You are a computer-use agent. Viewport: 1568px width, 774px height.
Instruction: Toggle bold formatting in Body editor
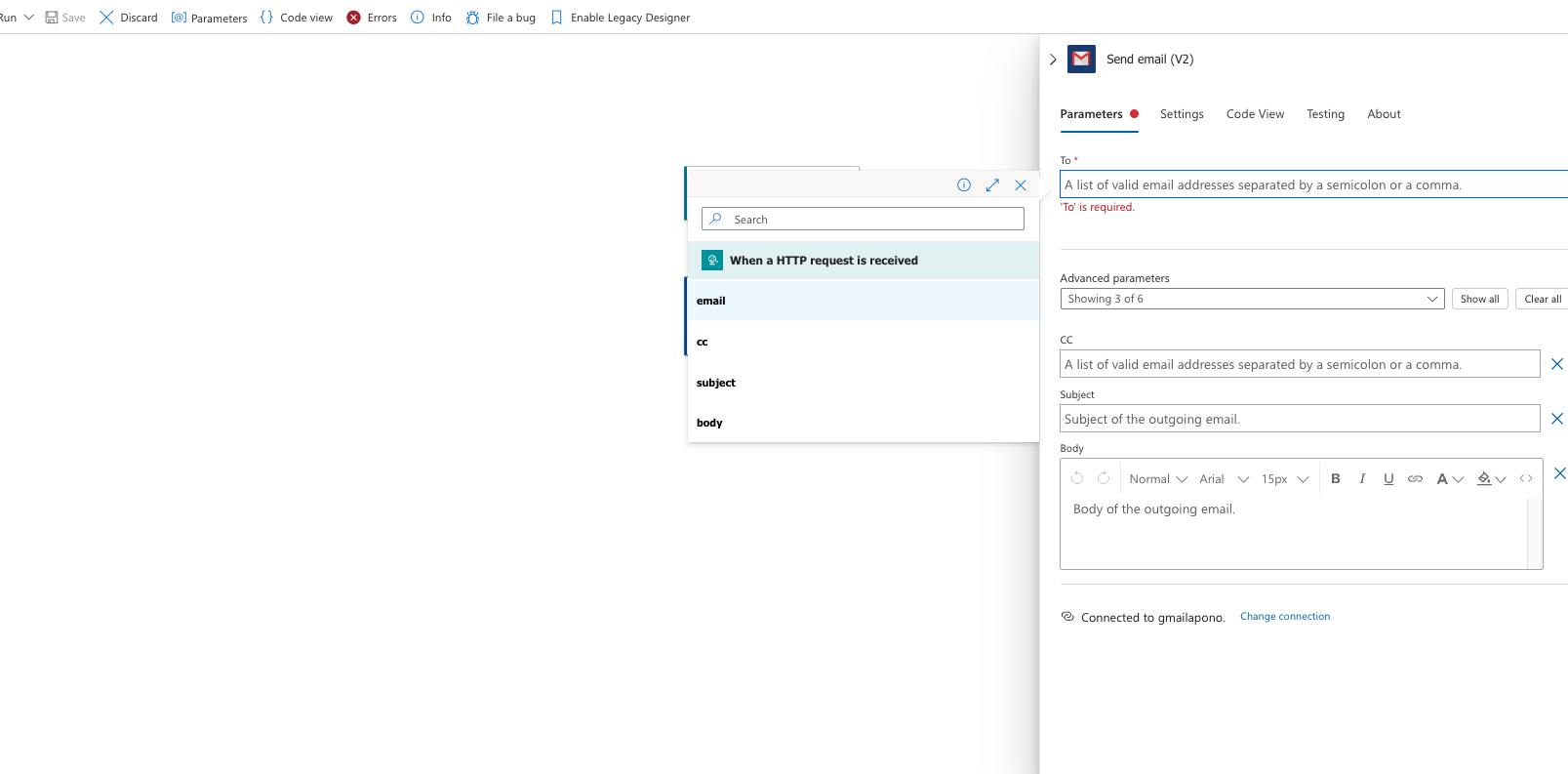pyautogui.click(x=1336, y=478)
